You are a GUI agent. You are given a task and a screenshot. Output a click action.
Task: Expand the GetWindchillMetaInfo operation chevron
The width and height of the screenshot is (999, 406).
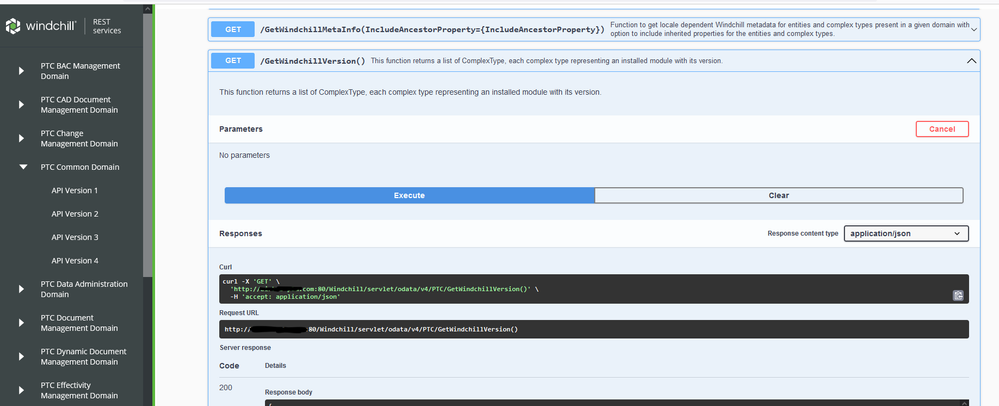pyautogui.click(x=974, y=29)
